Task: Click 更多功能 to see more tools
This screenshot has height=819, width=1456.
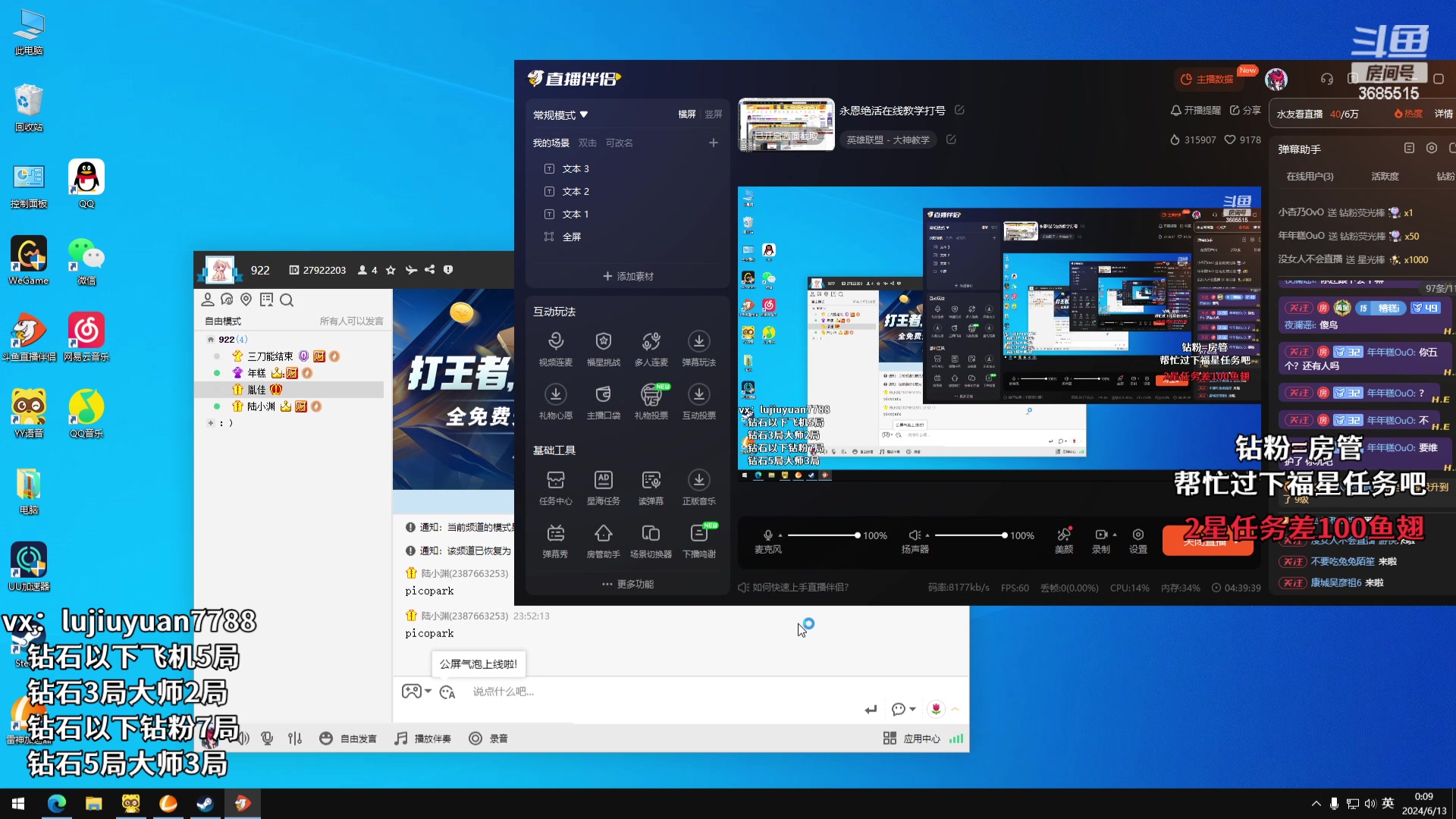Action: point(628,584)
